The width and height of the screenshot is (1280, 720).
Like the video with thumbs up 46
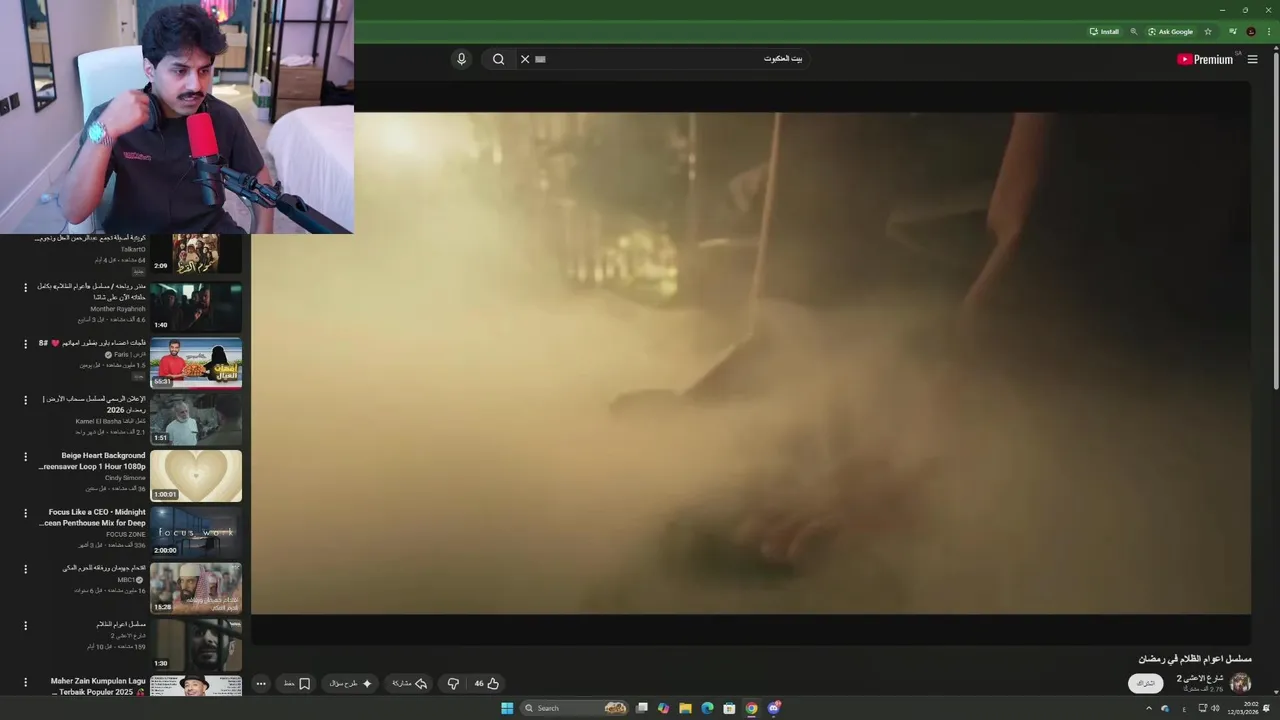[487, 684]
